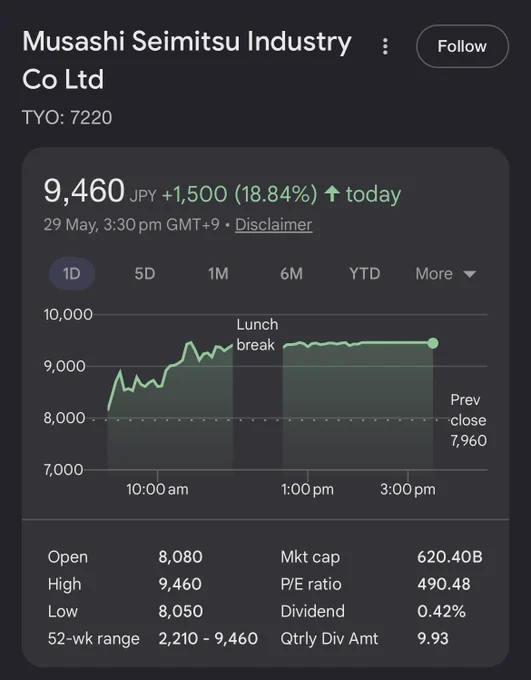This screenshot has width=531, height=680.
Task: Click the TYO: 7220 ticker text
Action: point(67,118)
